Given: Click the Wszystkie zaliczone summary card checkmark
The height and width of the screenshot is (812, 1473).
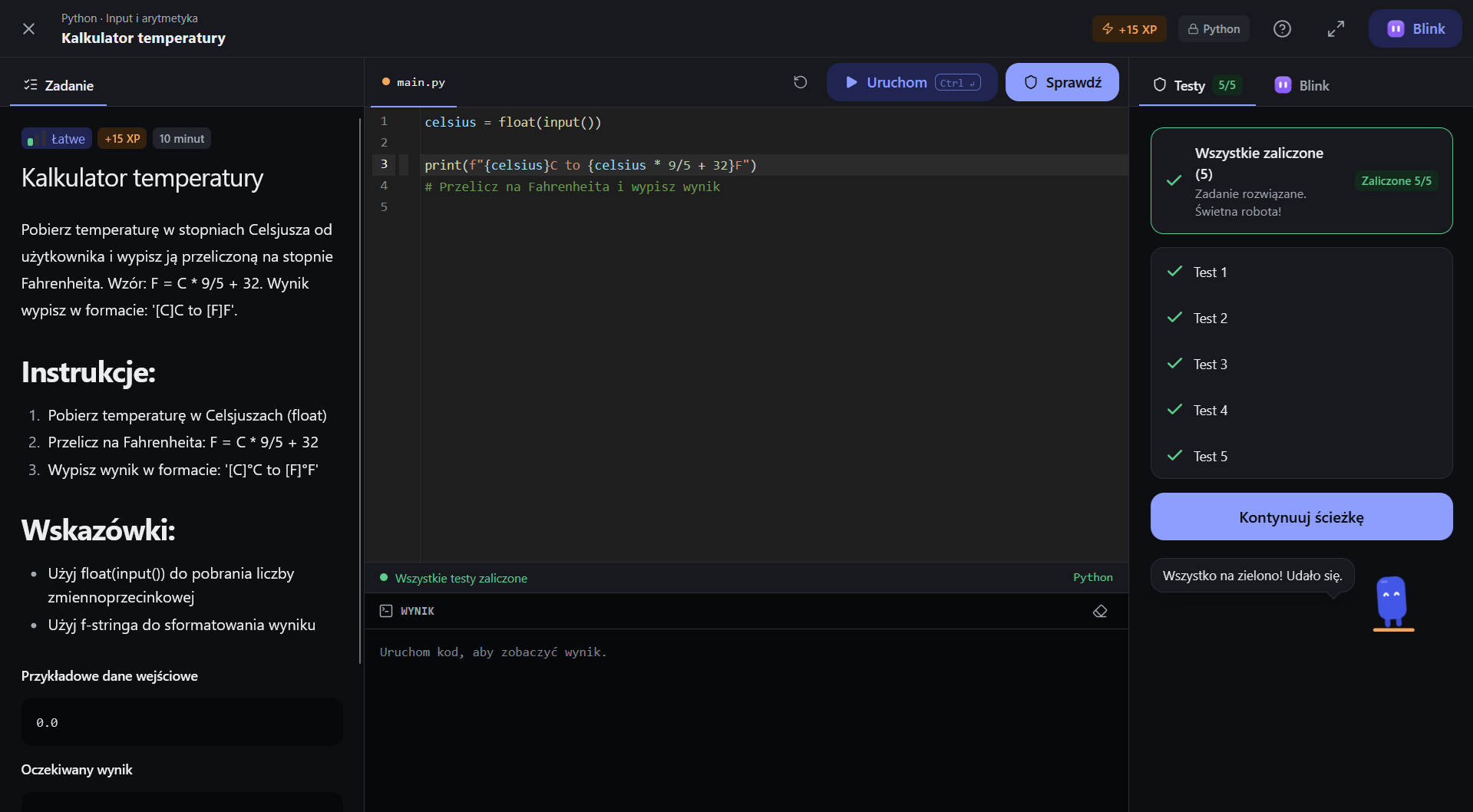Looking at the screenshot, I should (x=1174, y=180).
